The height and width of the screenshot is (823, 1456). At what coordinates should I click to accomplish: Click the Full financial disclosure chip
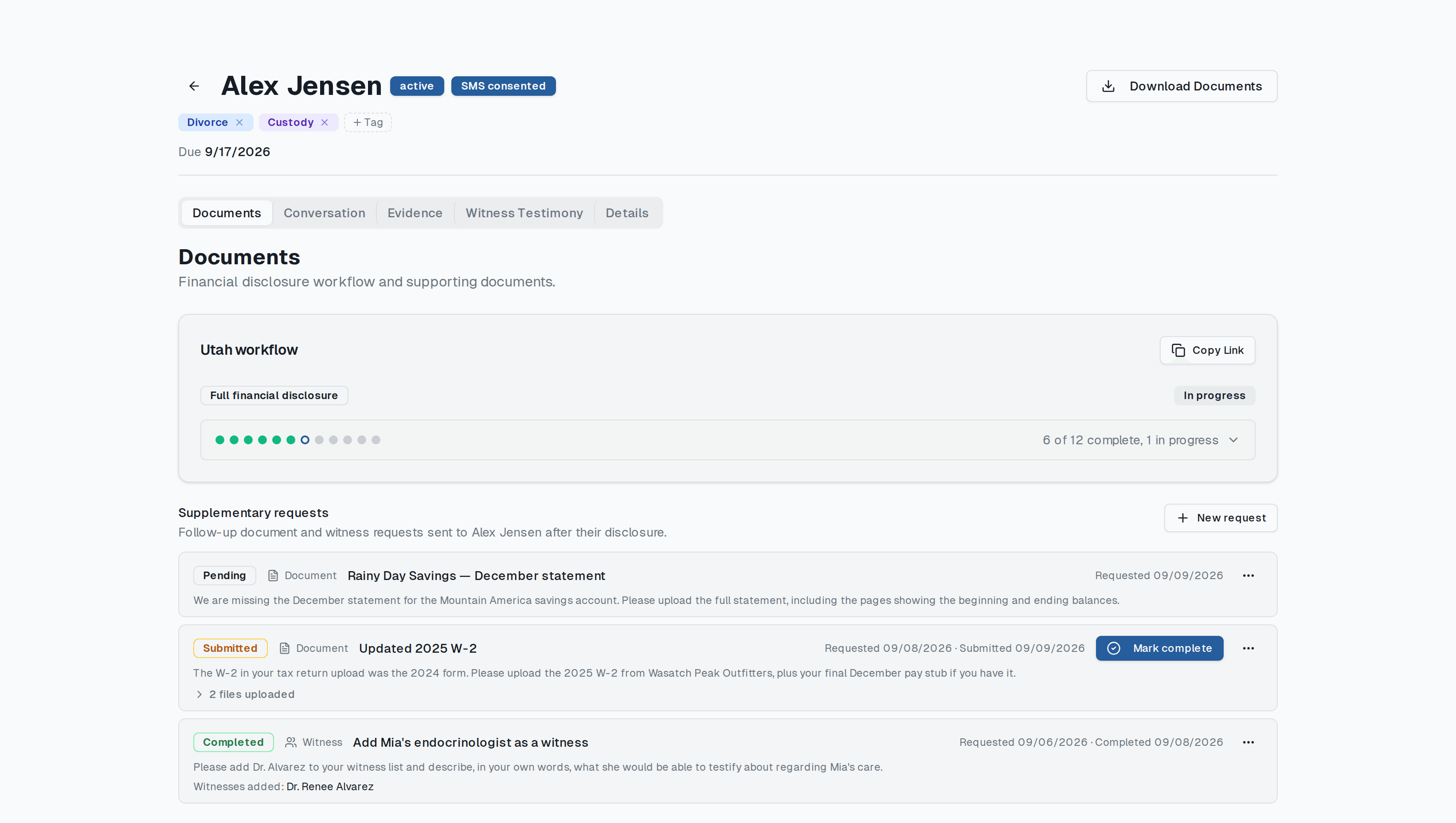point(274,396)
